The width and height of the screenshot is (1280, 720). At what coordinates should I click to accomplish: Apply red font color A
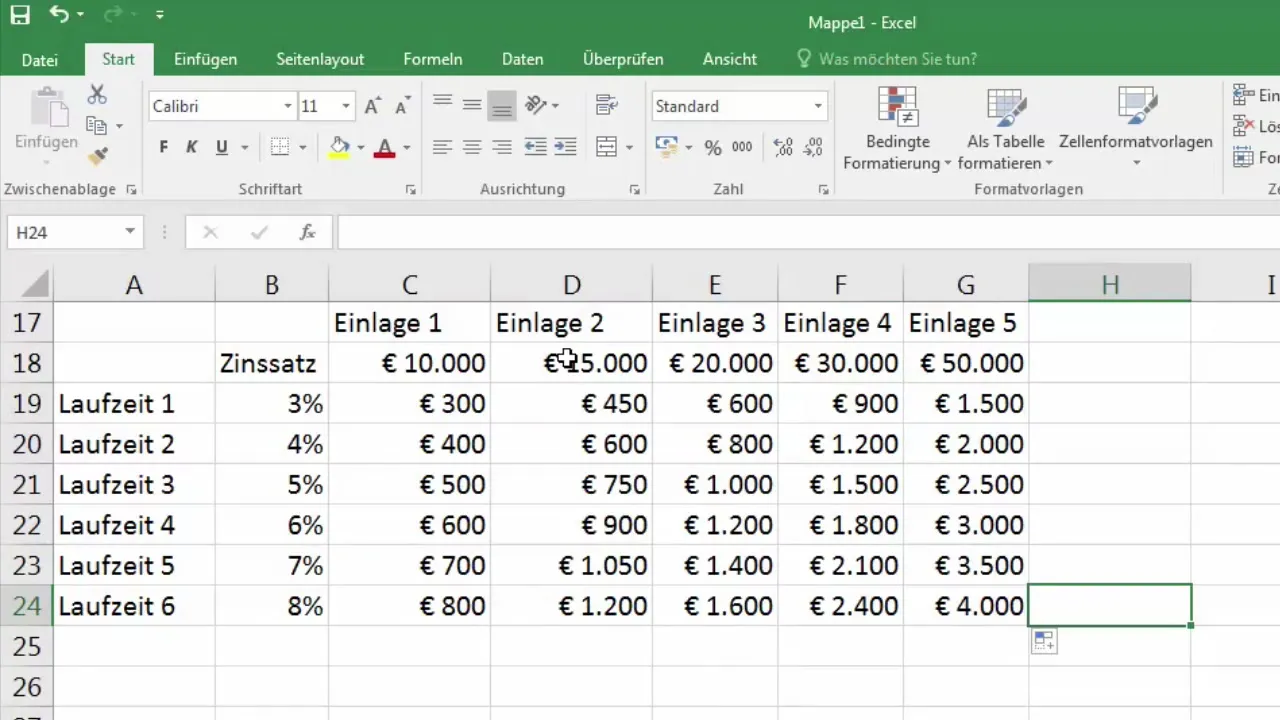pos(385,148)
